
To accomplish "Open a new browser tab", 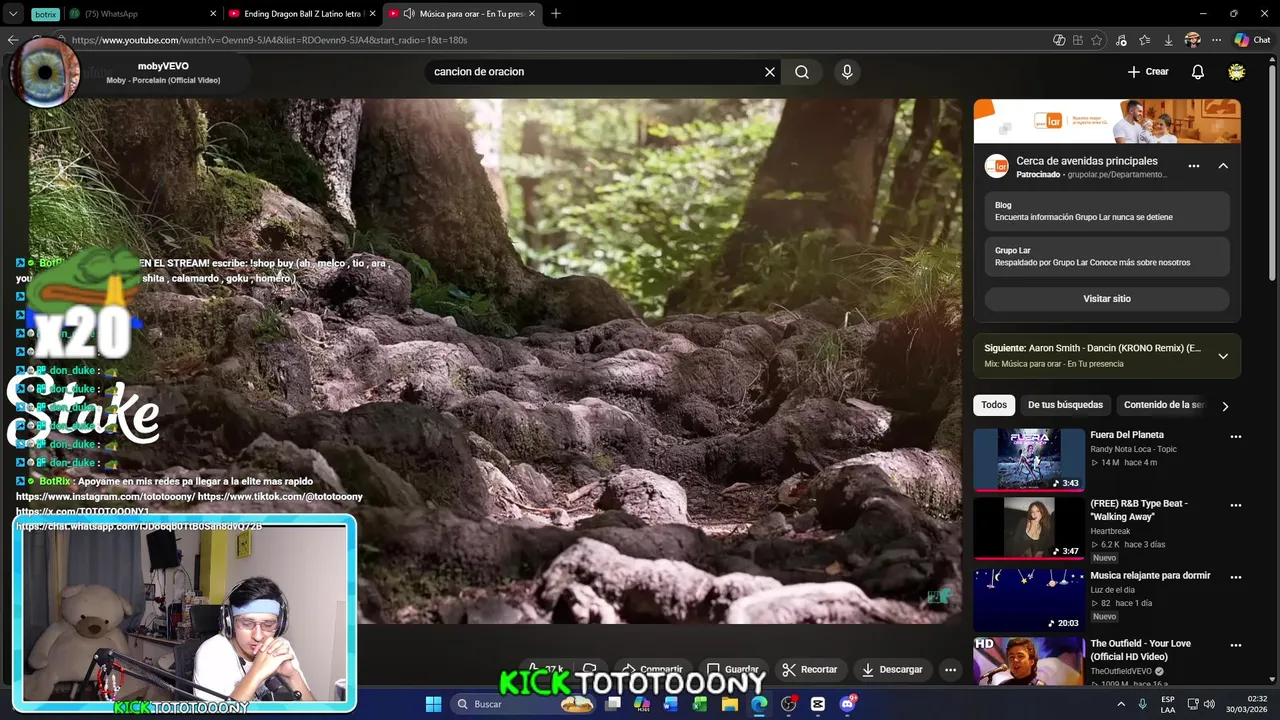I will (556, 14).
